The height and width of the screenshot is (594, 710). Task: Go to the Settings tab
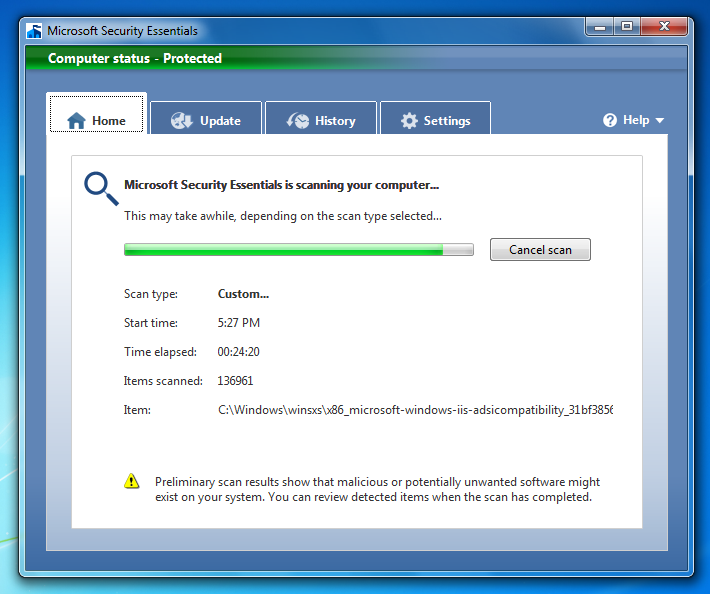(436, 118)
